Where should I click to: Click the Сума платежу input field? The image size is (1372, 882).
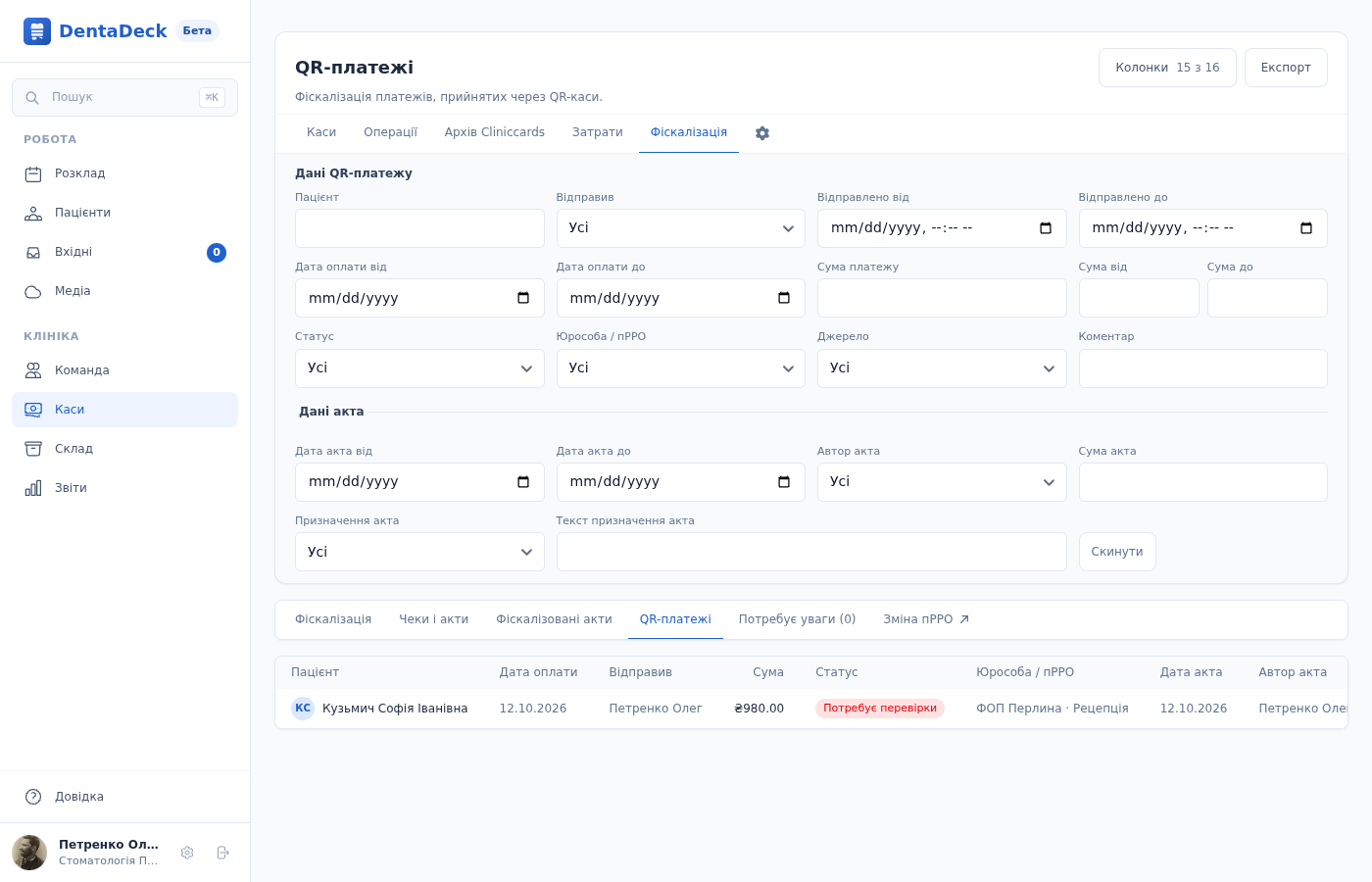pyautogui.click(x=942, y=298)
